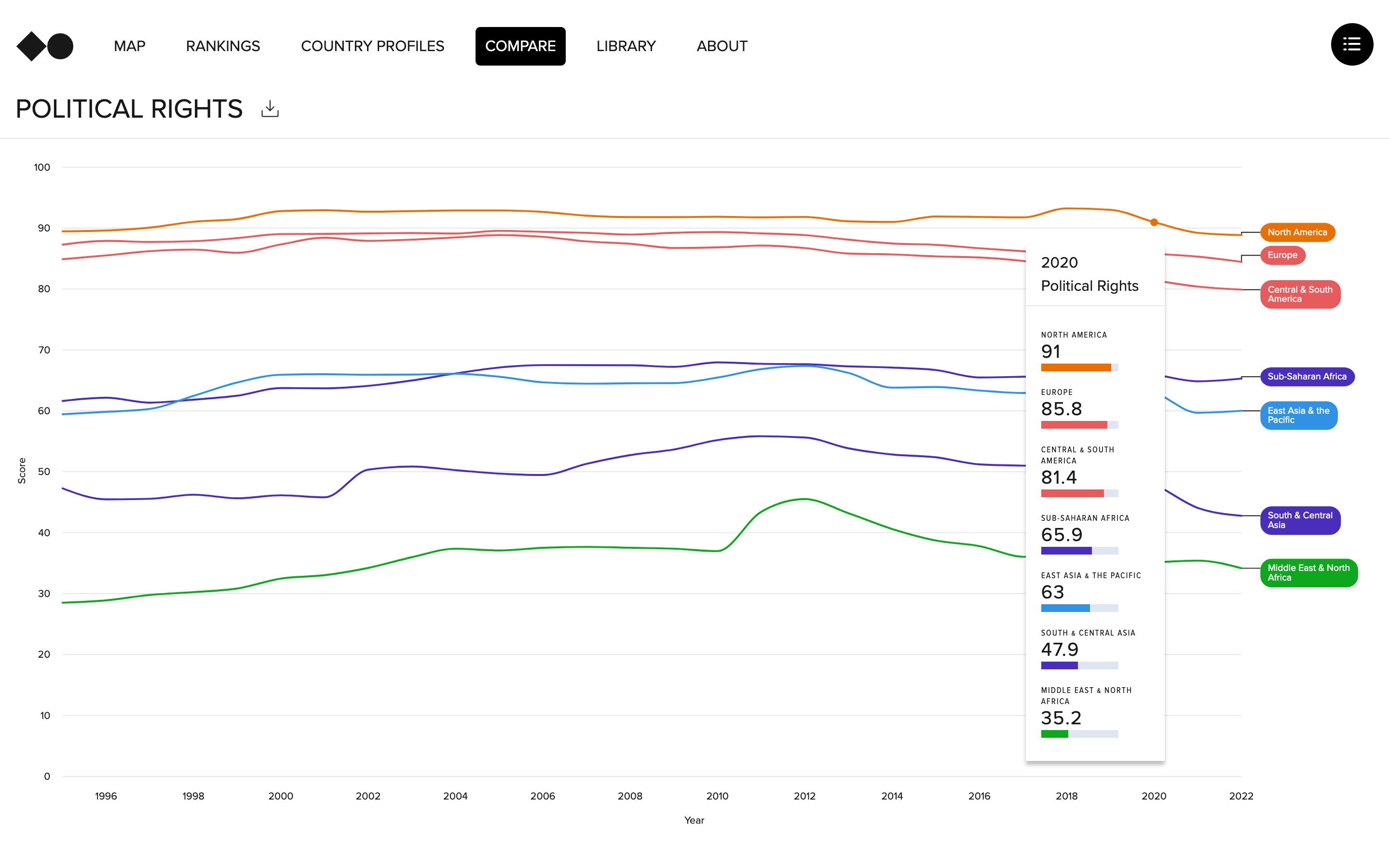
Task: Open the LIBRARY page
Action: click(626, 46)
